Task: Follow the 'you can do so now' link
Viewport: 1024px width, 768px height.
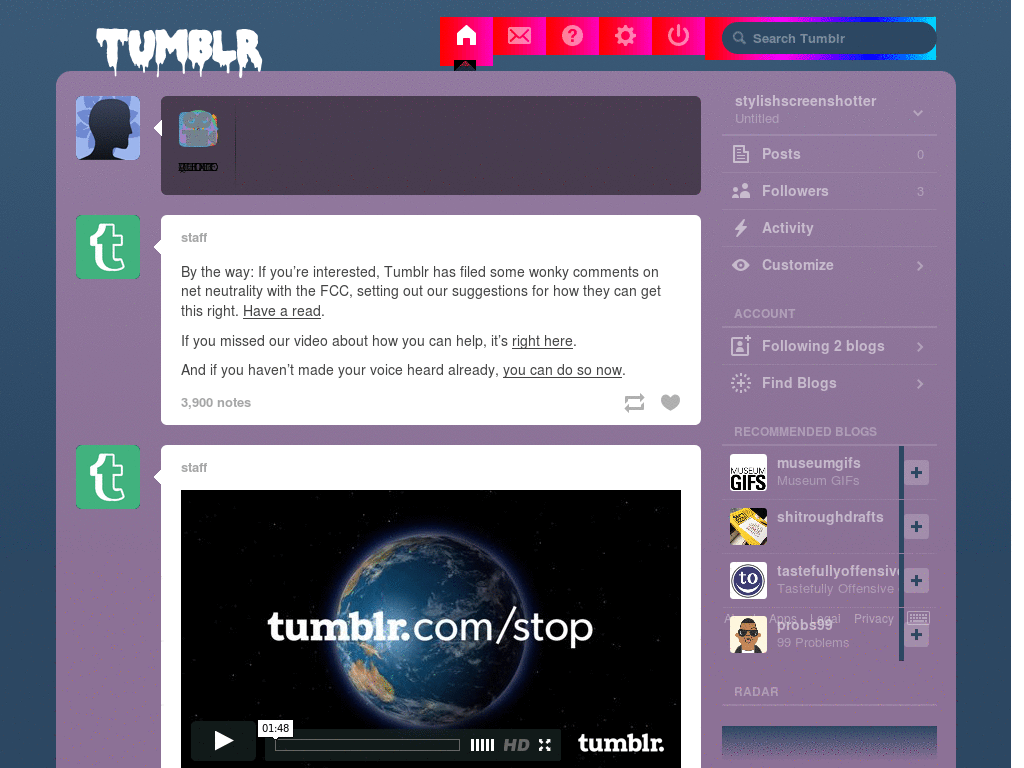Action: click(562, 370)
